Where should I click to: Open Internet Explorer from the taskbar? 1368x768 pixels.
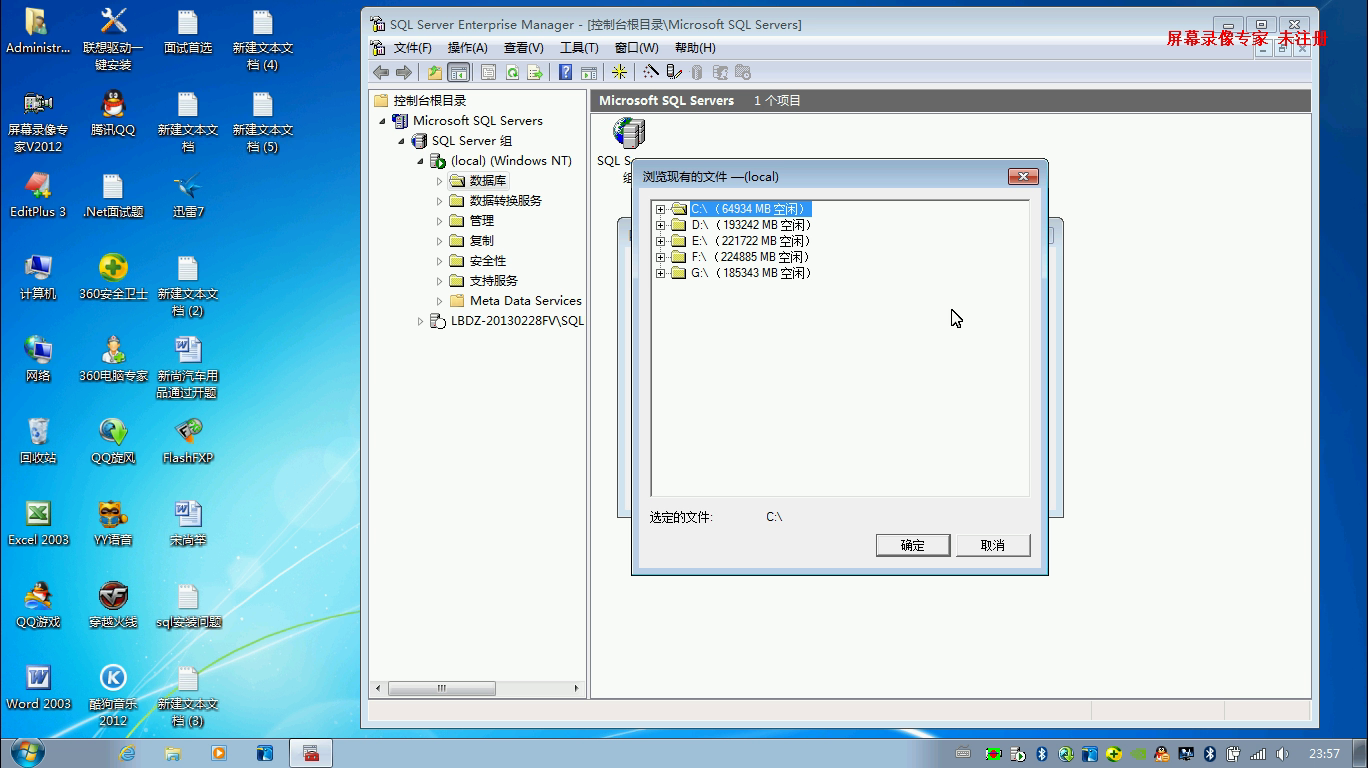click(x=127, y=753)
